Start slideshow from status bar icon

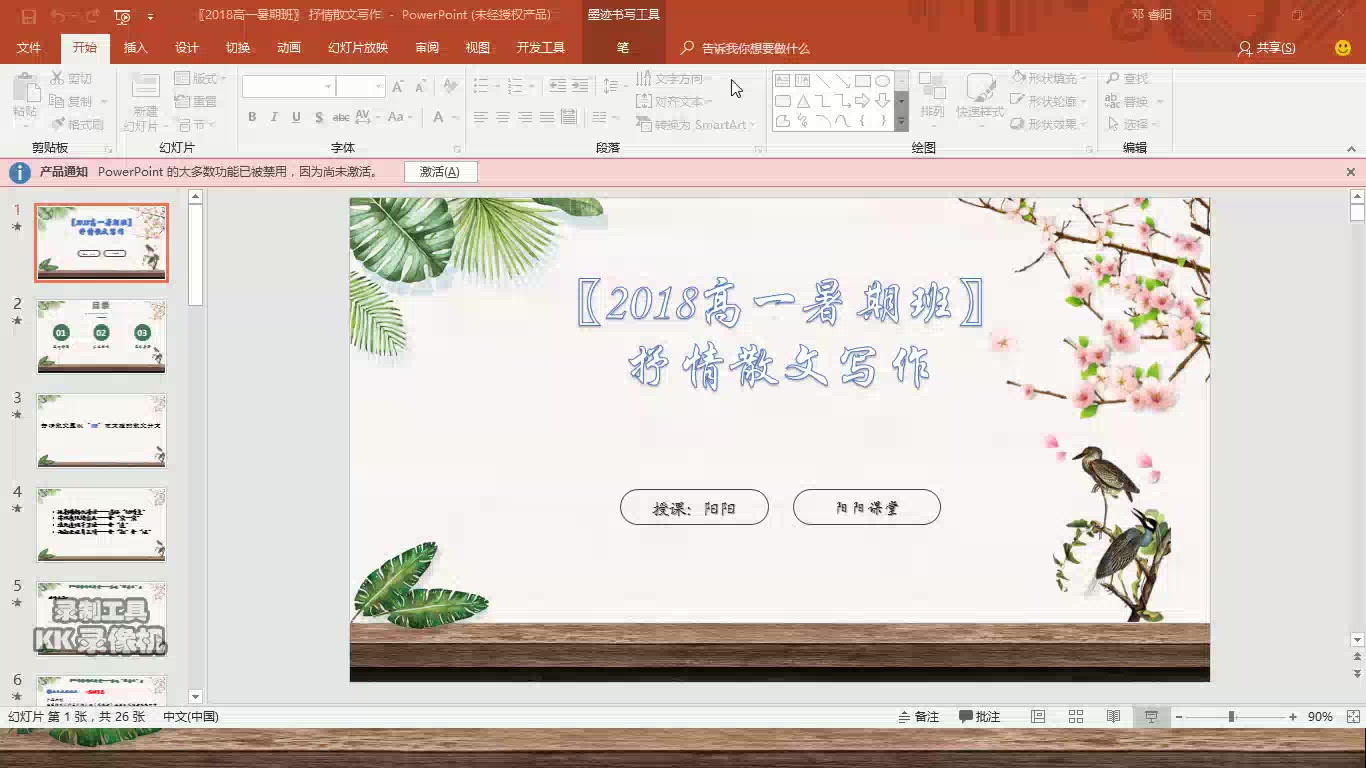click(1151, 717)
